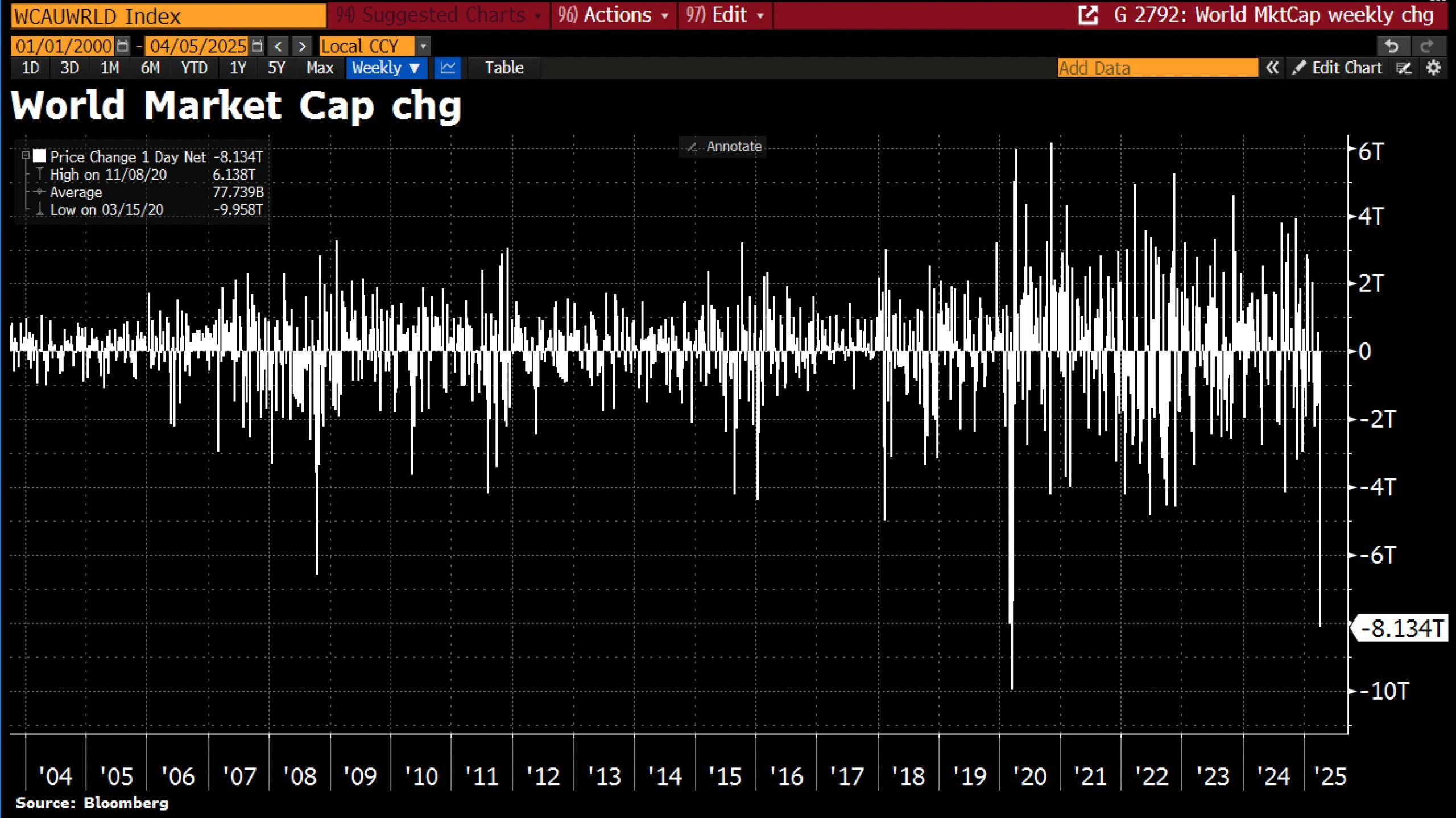
Task: Redo the last chart change
Action: pos(1427,47)
